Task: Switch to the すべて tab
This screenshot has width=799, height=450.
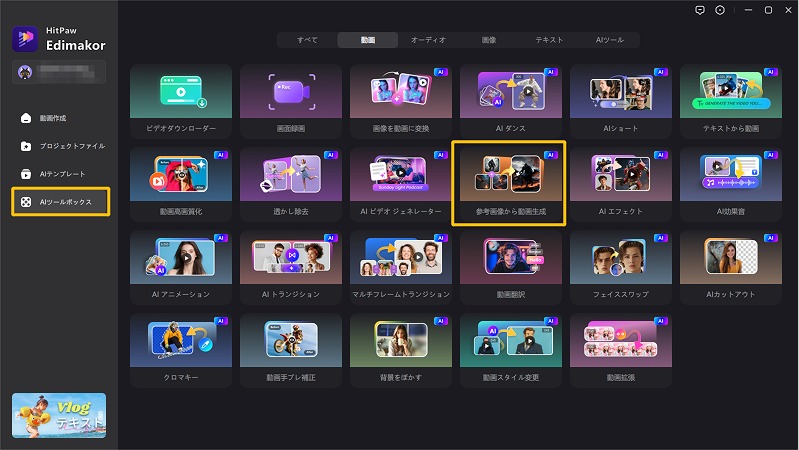Action: (307, 40)
